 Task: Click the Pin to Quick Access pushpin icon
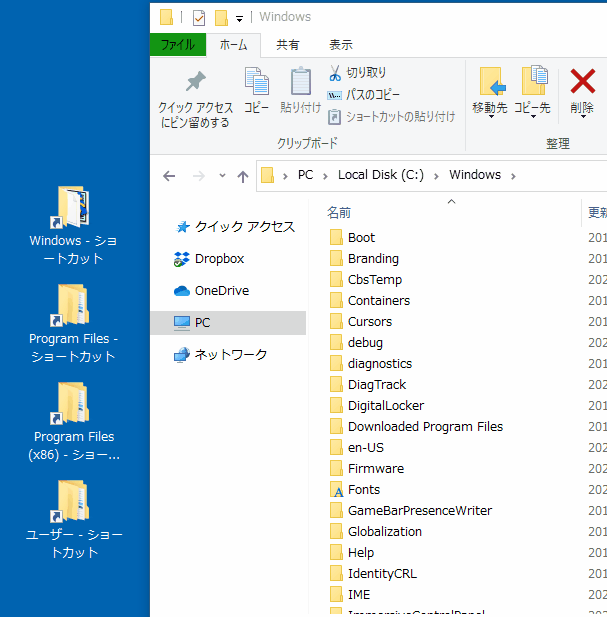point(196,82)
